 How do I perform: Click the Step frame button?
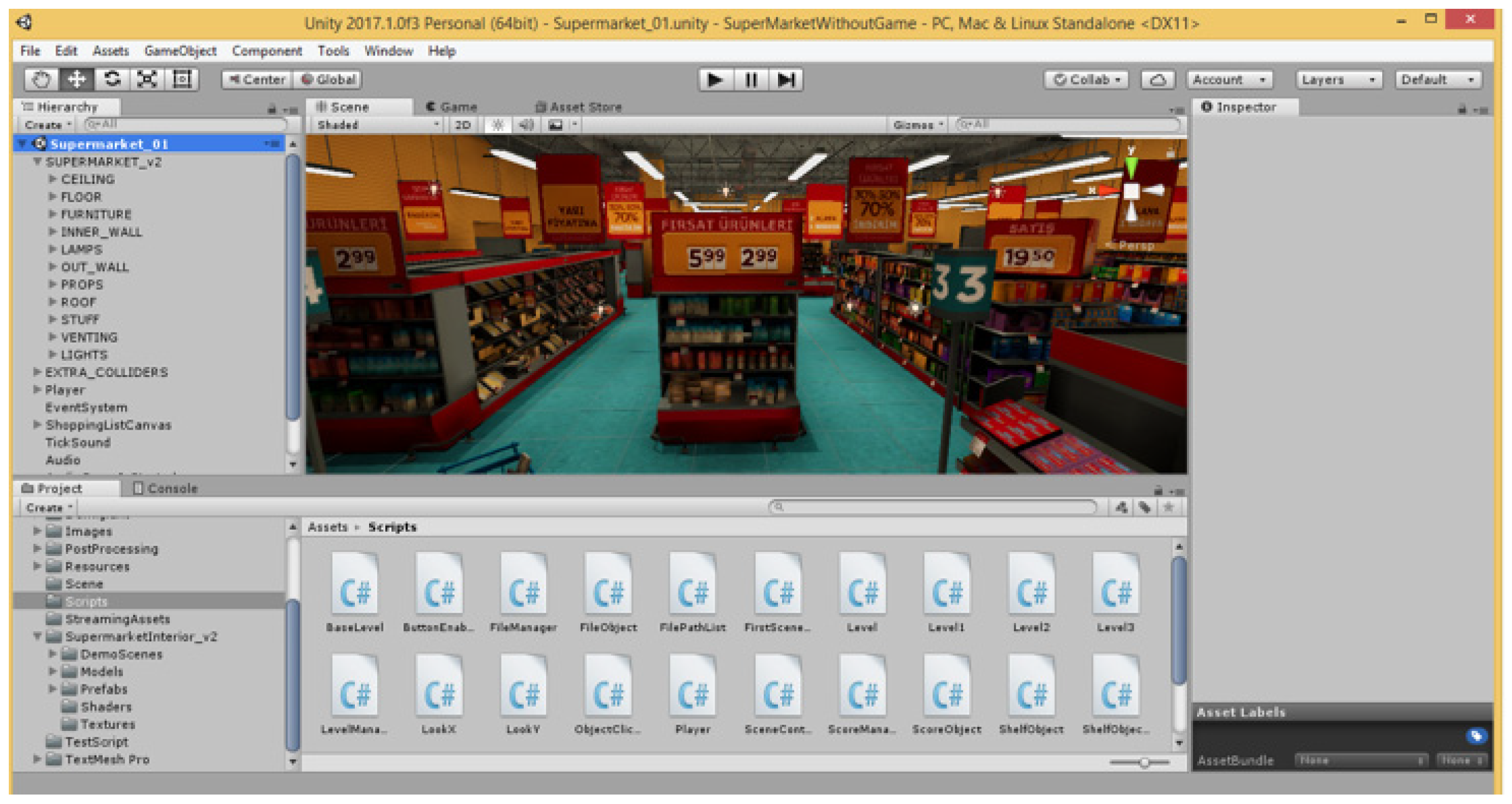pyautogui.click(x=786, y=80)
